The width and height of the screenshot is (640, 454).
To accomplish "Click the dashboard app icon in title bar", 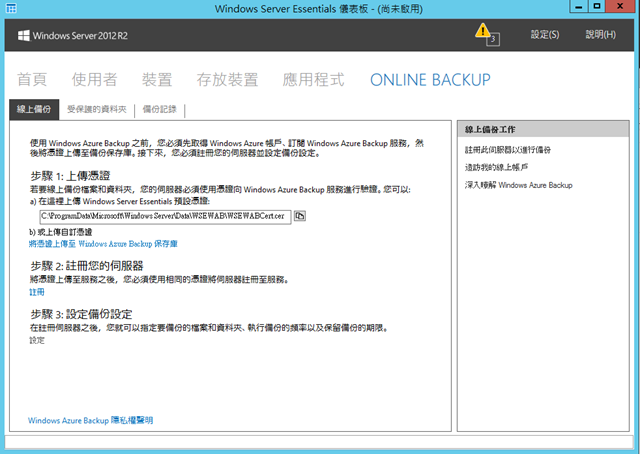I will pyautogui.click(x=11, y=8).
